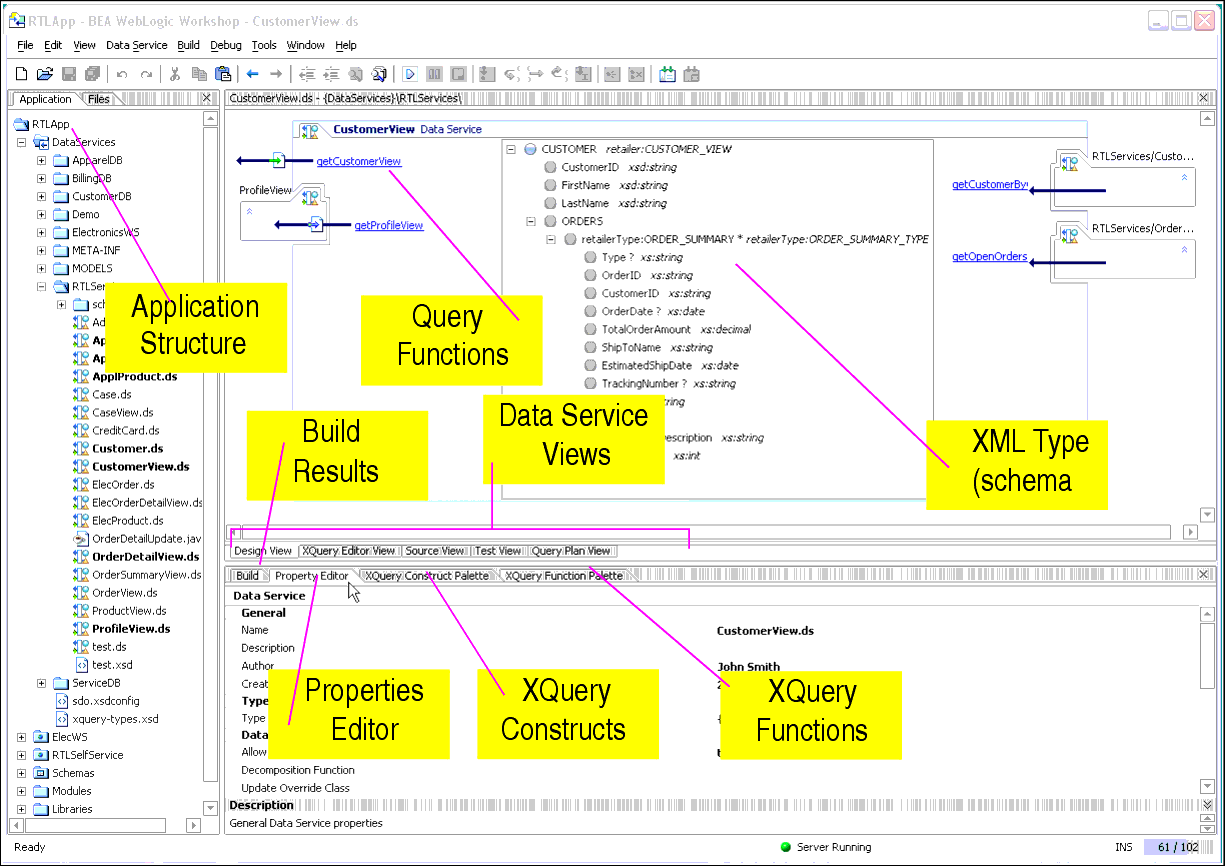1225x866 pixels.
Task: Switch to the Test View tab
Action: pyautogui.click(x=498, y=551)
